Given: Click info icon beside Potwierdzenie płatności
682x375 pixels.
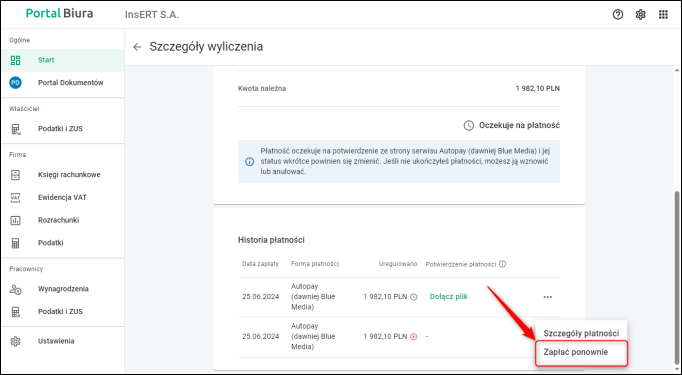Looking at the screenshot, I should [x=502, y=264].
